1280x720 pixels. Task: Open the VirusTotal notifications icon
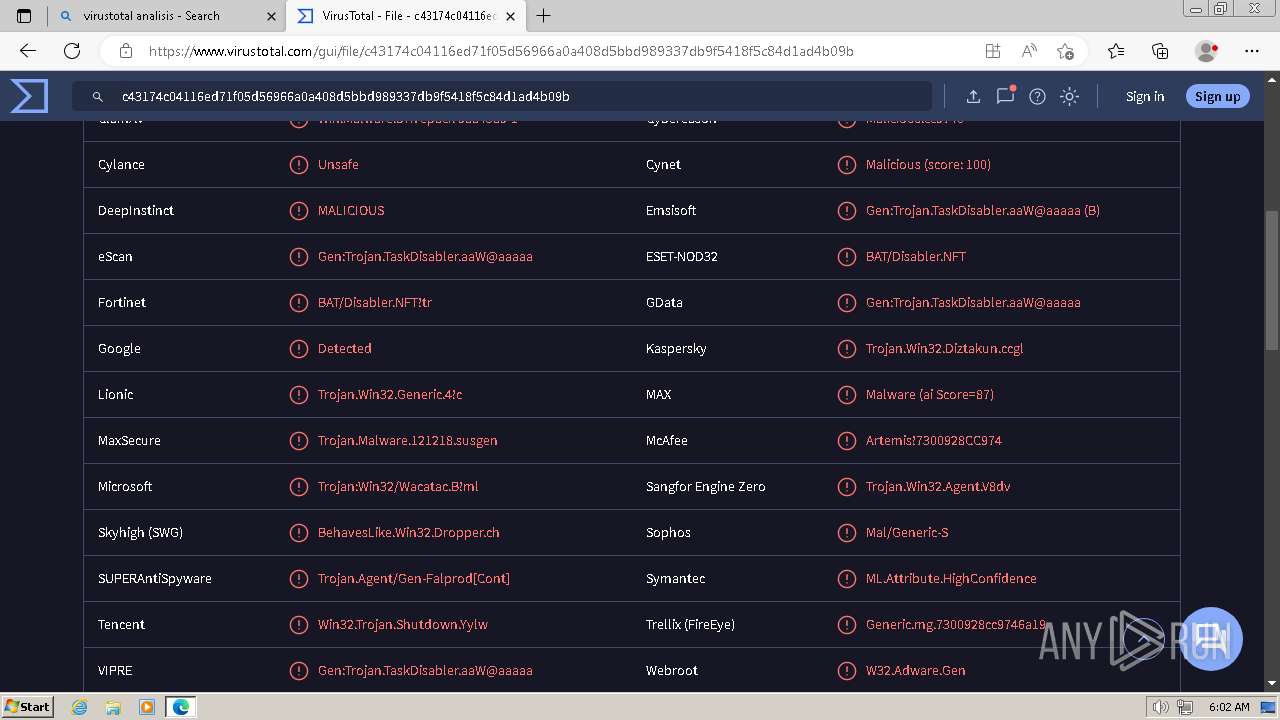(1005, 96)
